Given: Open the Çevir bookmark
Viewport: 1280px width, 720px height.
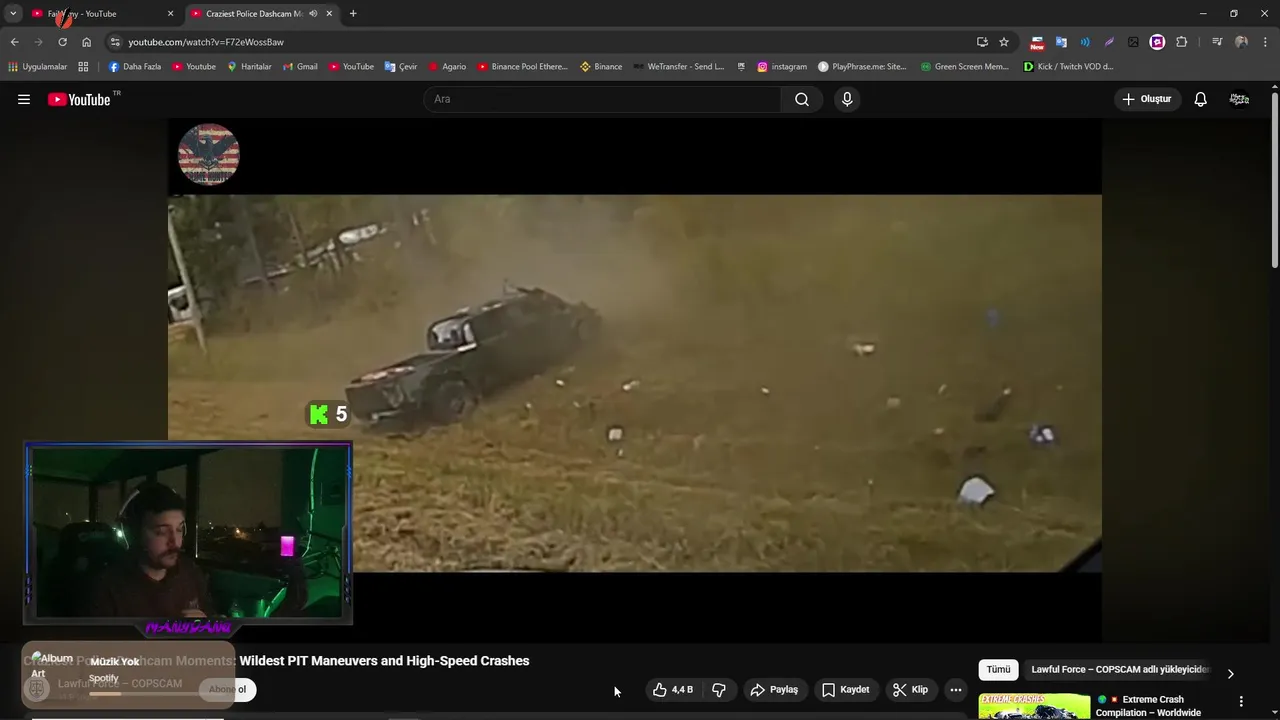Looking at the screenshot, I should pyautogui.click(x=401, y=67).
